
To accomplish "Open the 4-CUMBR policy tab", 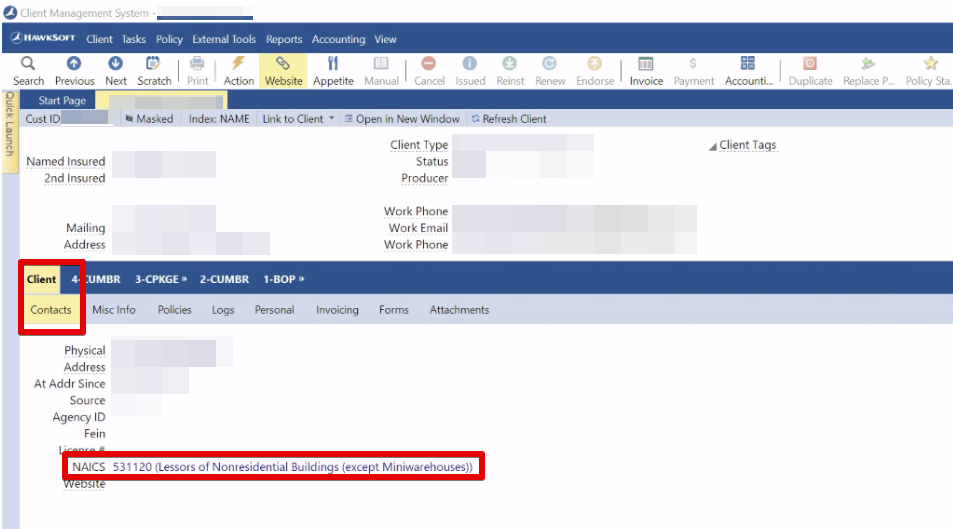I will coord(96,279).
